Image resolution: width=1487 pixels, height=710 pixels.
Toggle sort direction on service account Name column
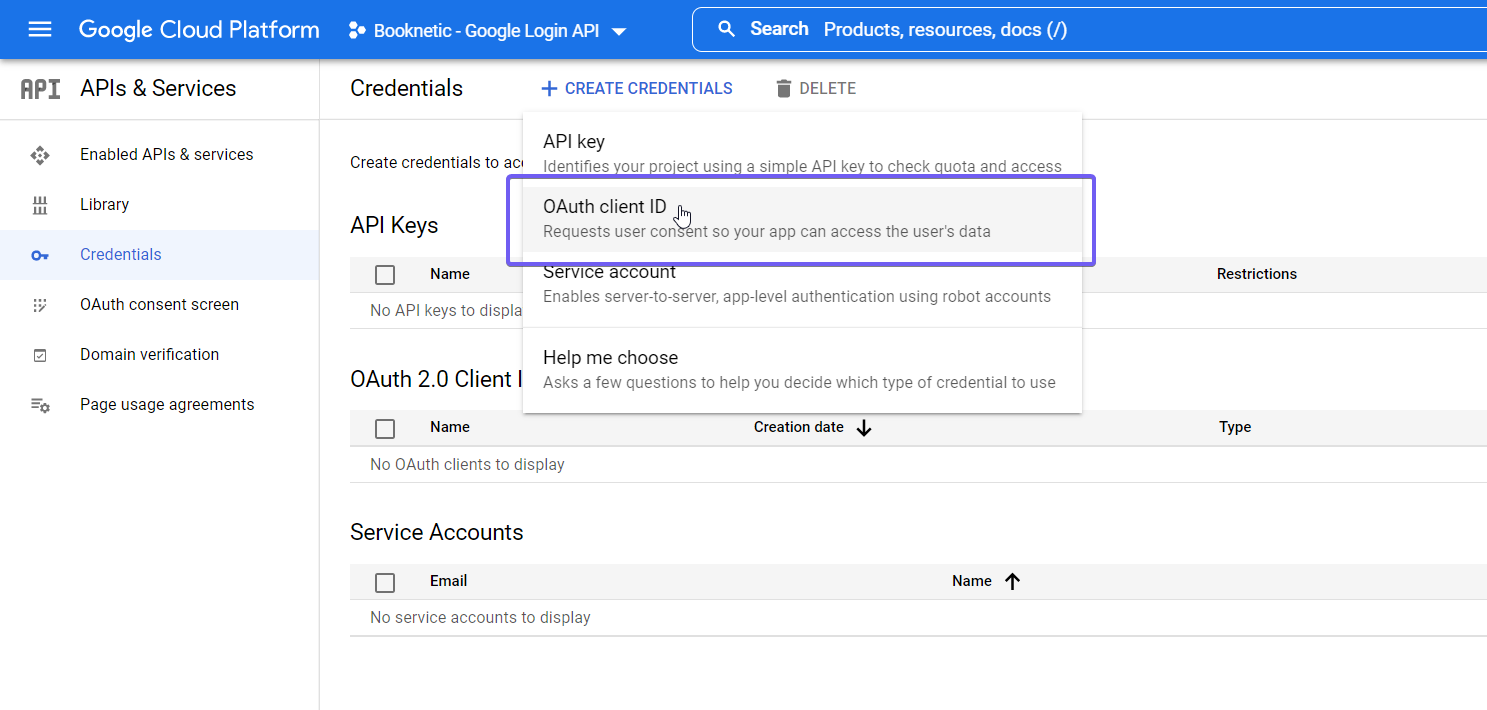(1012, 580)
